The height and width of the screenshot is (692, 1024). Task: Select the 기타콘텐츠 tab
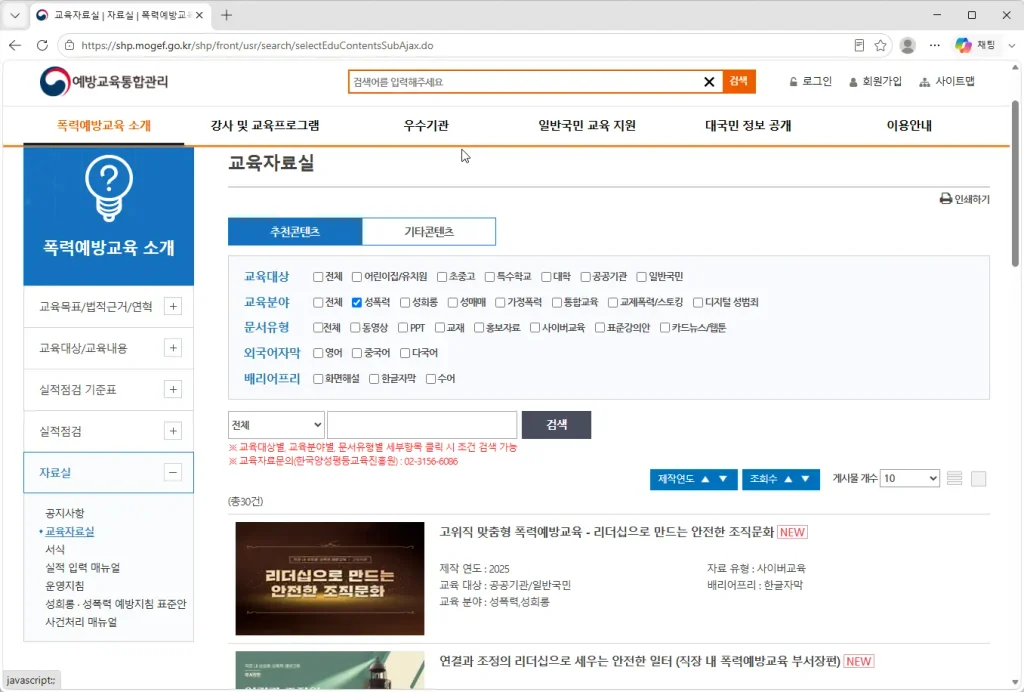point(429,232)
